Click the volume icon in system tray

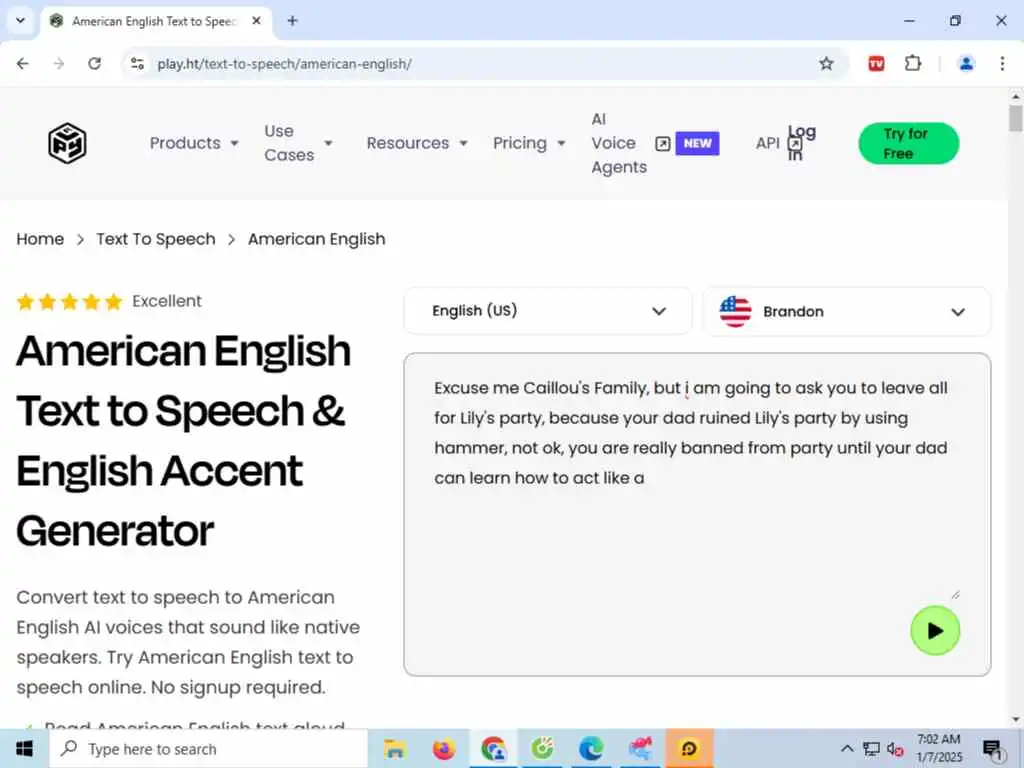[895, 749]
